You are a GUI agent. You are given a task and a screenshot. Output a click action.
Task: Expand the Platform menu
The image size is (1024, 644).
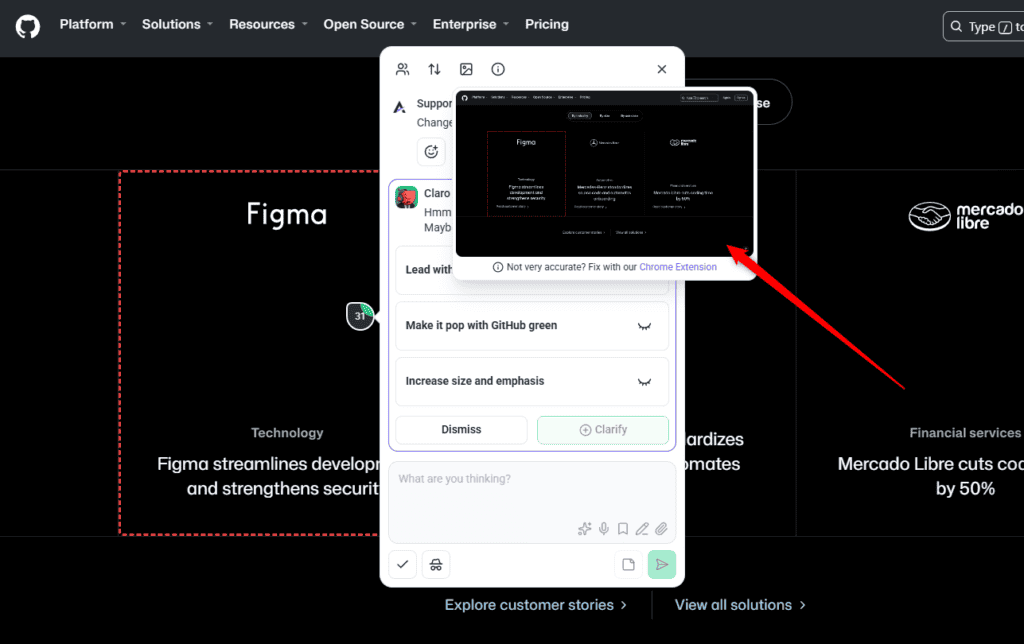click(92, 24)
